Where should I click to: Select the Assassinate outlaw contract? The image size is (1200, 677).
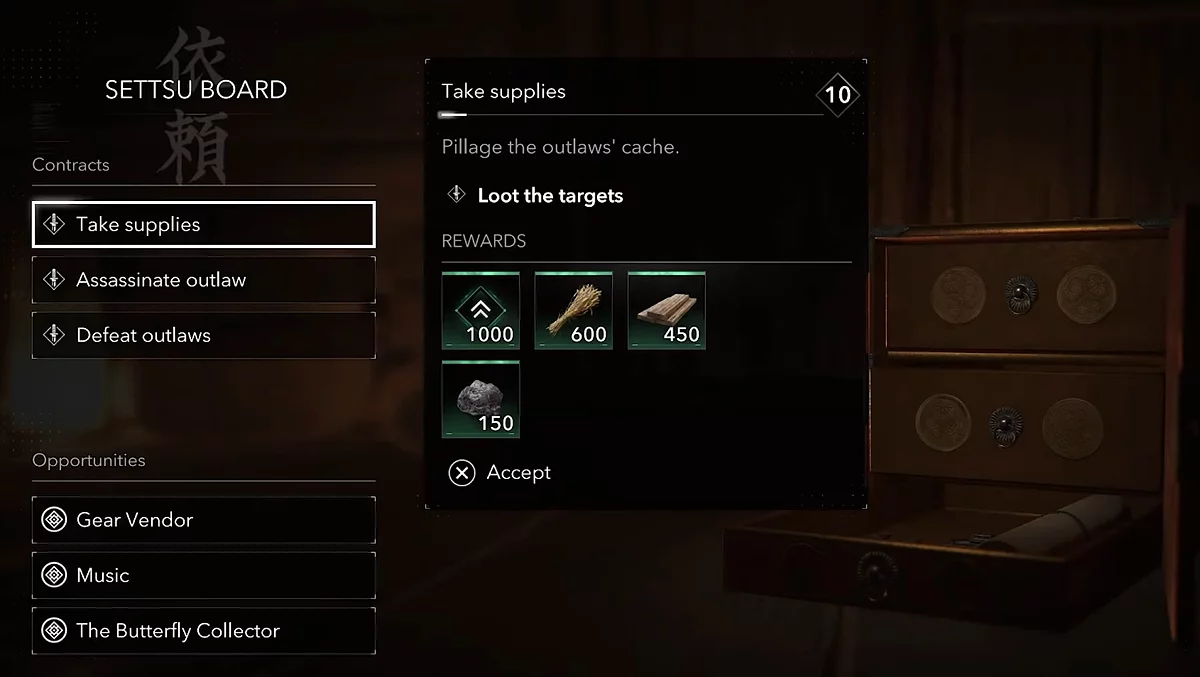coord(204,280)
